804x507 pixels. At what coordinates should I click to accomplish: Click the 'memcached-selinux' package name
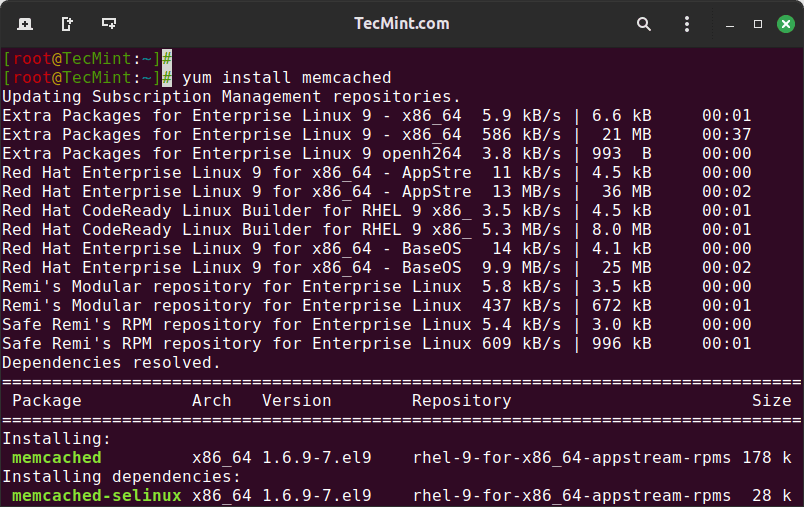tap(96, 496)
